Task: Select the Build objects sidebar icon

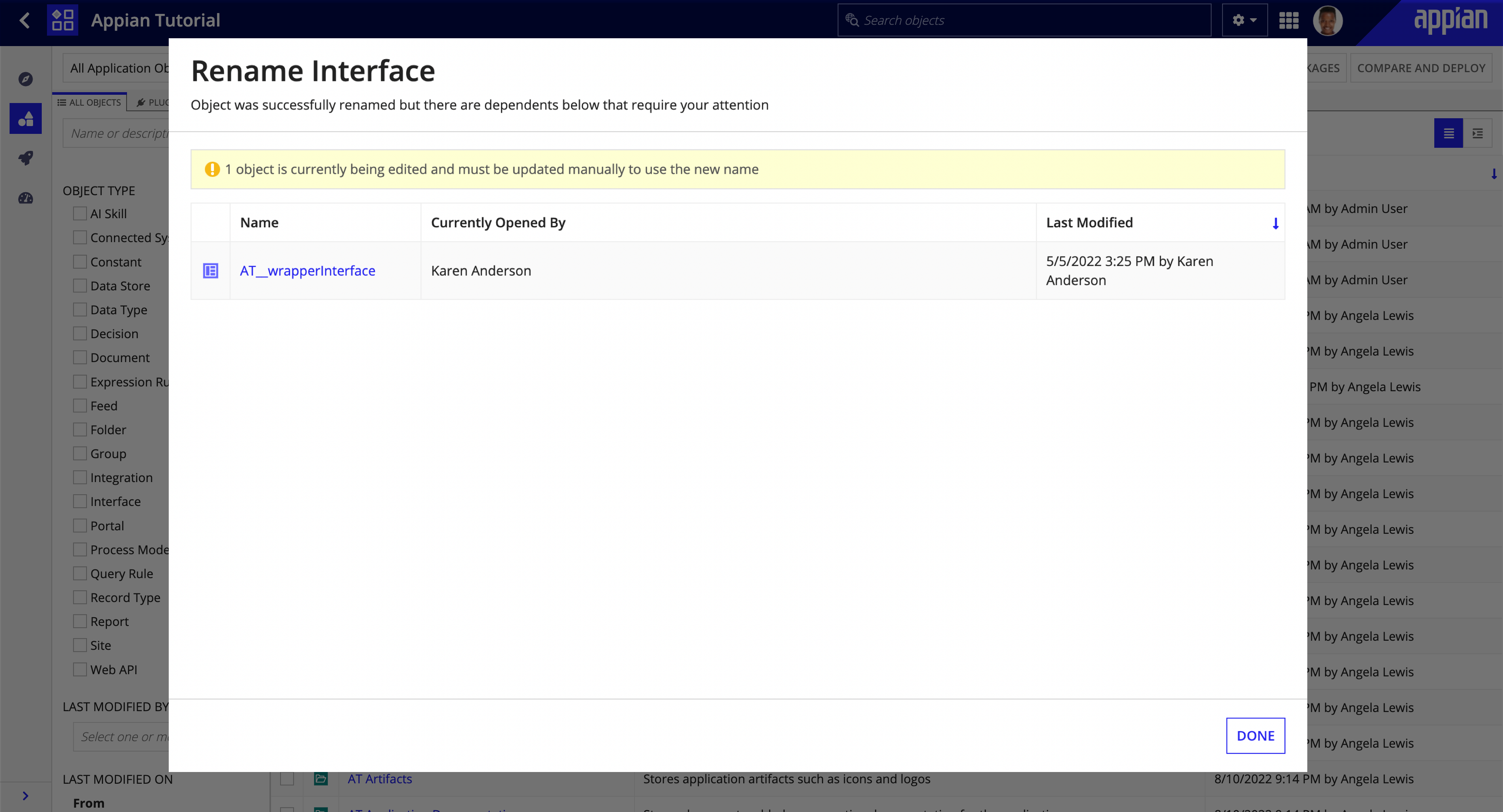Action: (25, 118)
